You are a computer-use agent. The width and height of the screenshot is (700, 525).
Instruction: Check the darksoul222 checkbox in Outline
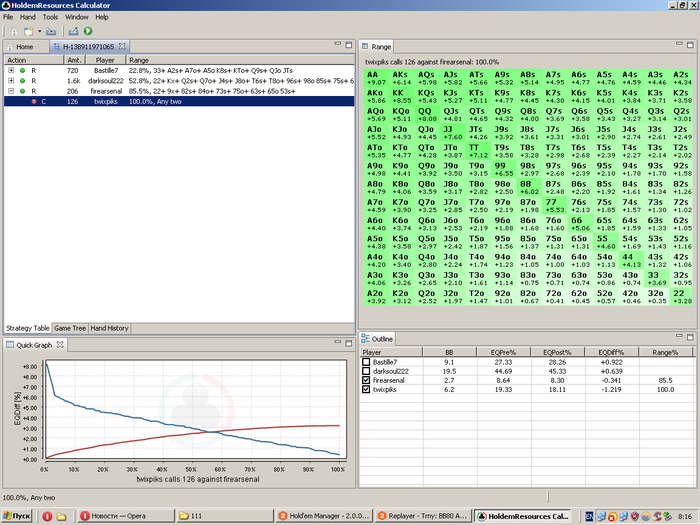click(366, 371)
